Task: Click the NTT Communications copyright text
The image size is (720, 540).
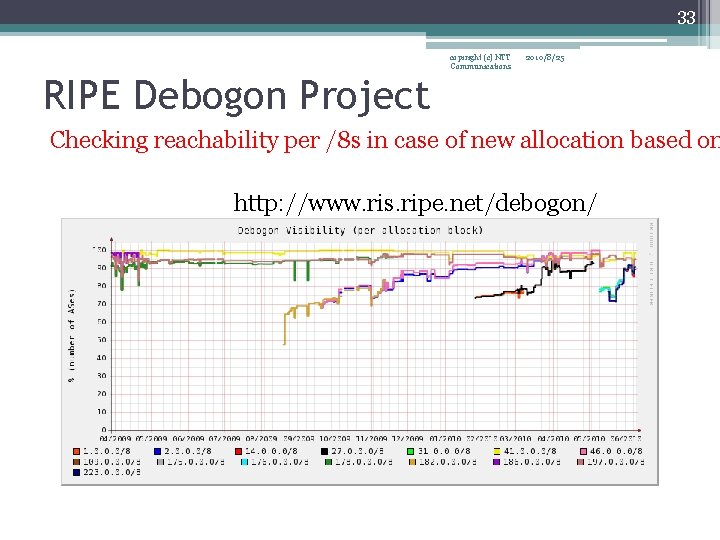Action: click(480, 62)
